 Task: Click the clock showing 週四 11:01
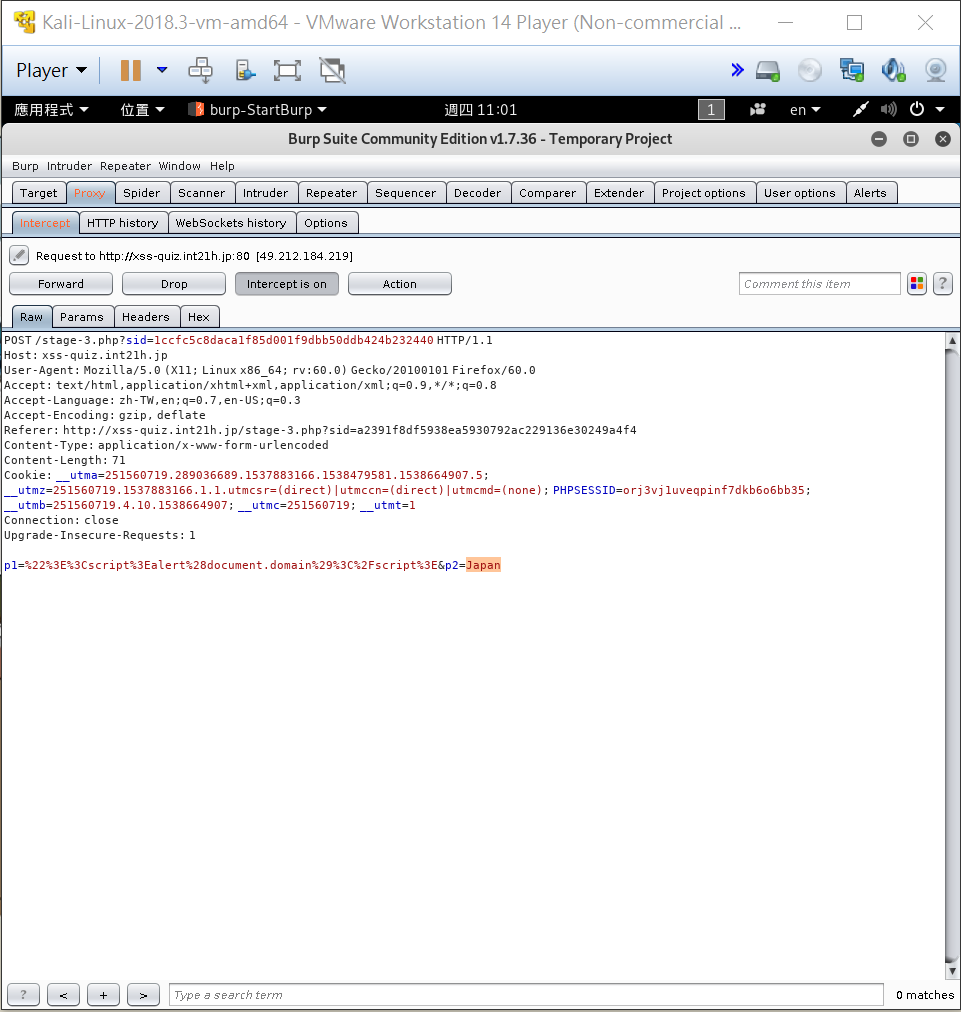pyautogui.click(x=480, y=110)
